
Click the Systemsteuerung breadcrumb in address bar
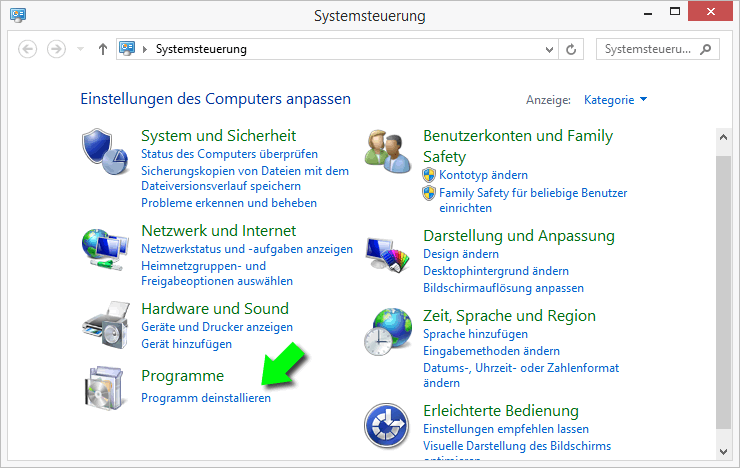(x=201, y=49)
